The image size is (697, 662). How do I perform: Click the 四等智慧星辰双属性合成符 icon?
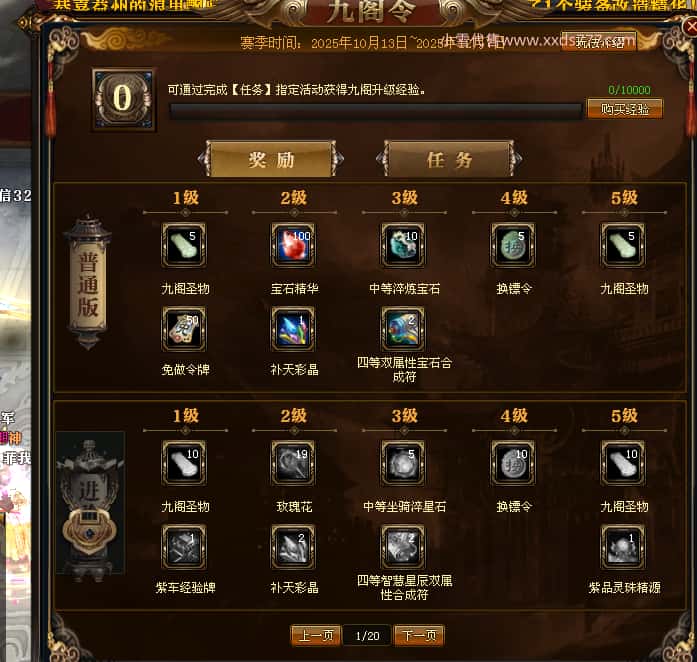pyautogui.click(x=403, y=547)
